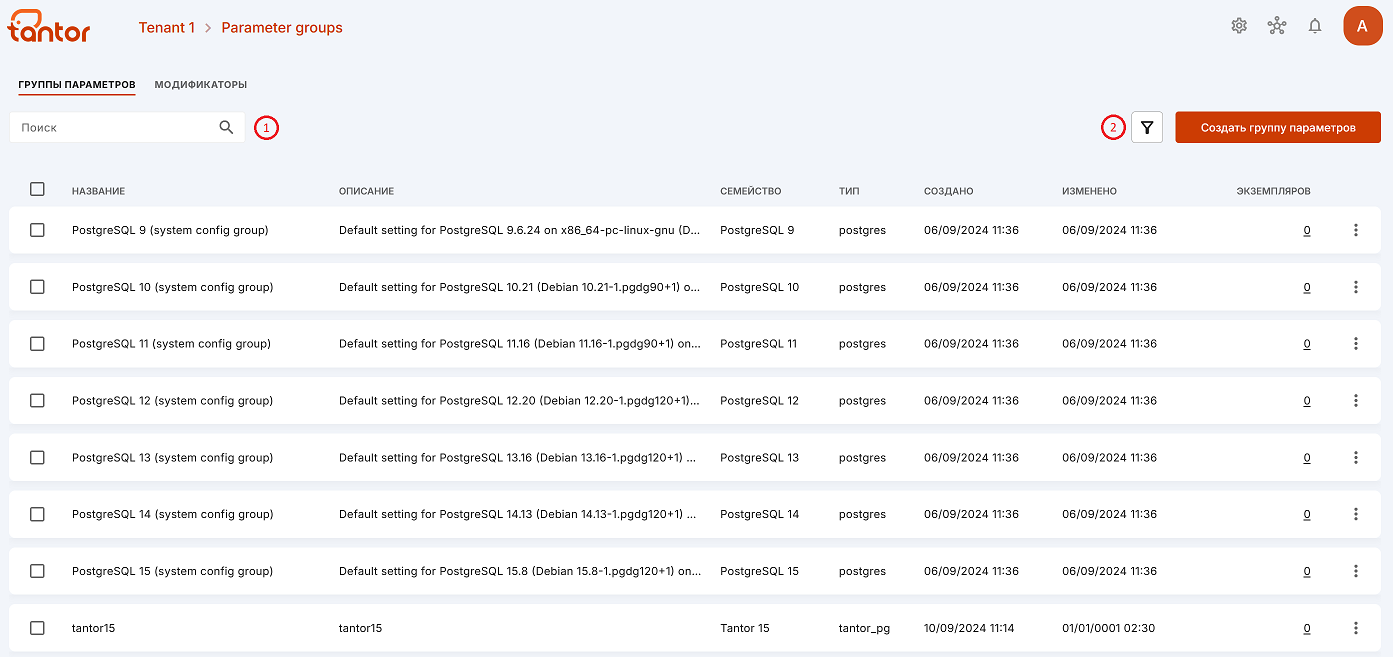Open actions menu for PostgreSQL 13 row
The image size is (1393, 657).
(x=1356, y=458)
